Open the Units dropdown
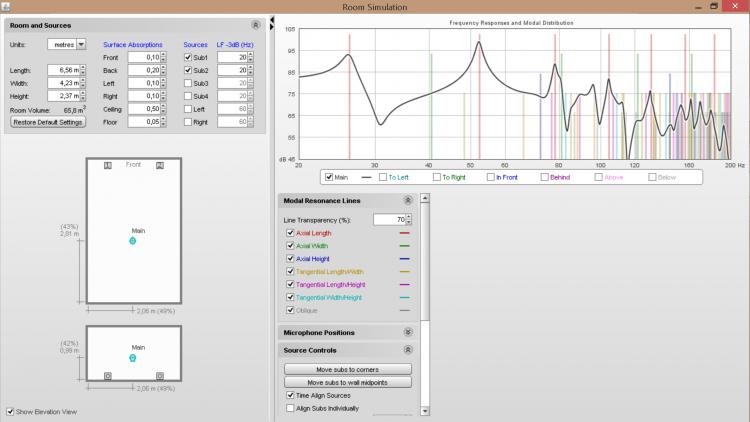Image resolution: width=750 pixels, height=422 pixels. tap(81, 44)
